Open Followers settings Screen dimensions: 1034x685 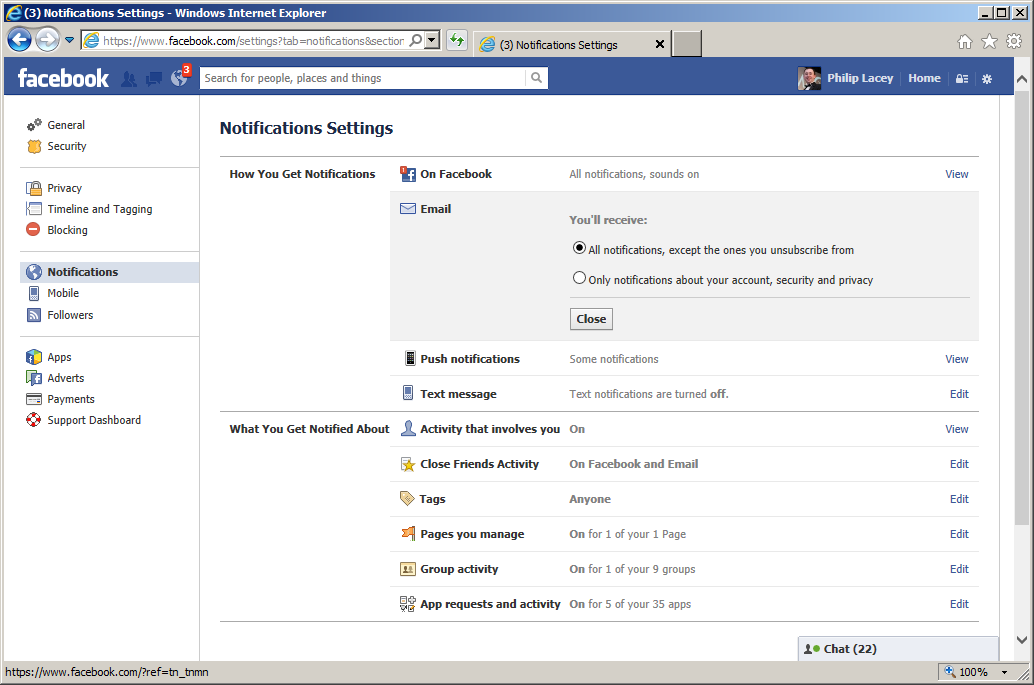tap(70, 315)
